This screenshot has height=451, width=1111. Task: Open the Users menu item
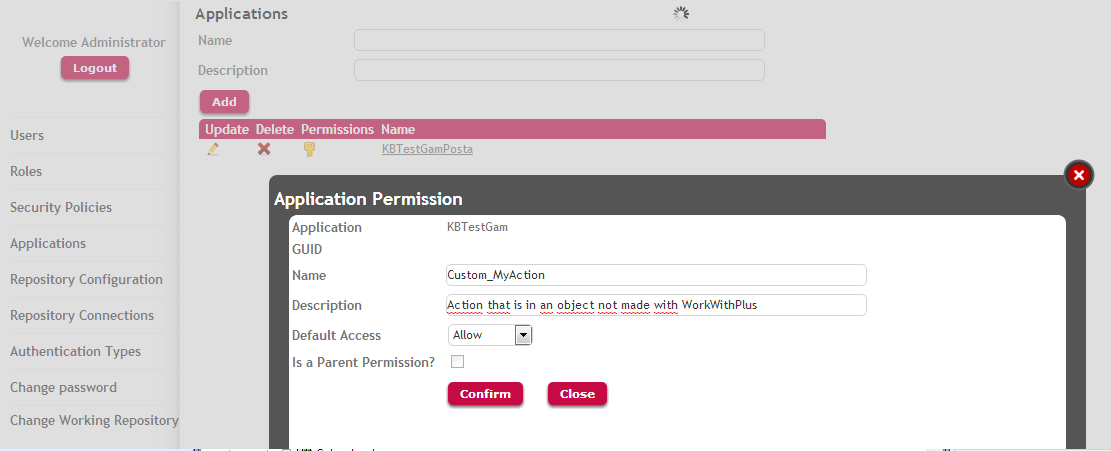27,135
